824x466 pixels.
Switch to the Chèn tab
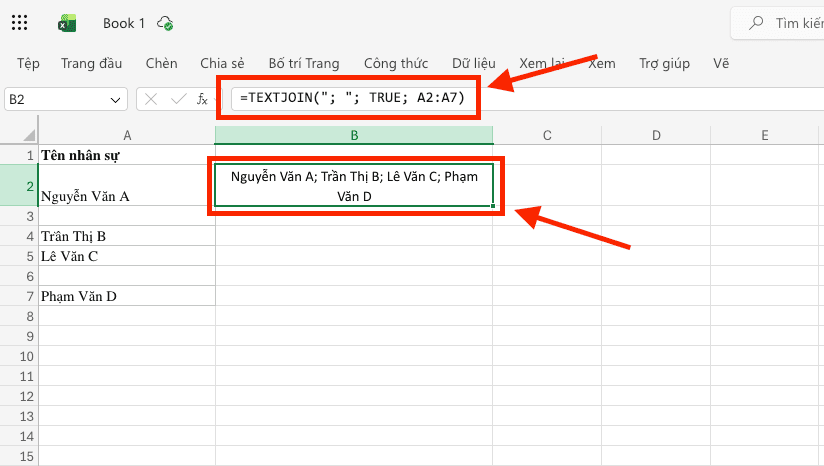click(161, 64)
